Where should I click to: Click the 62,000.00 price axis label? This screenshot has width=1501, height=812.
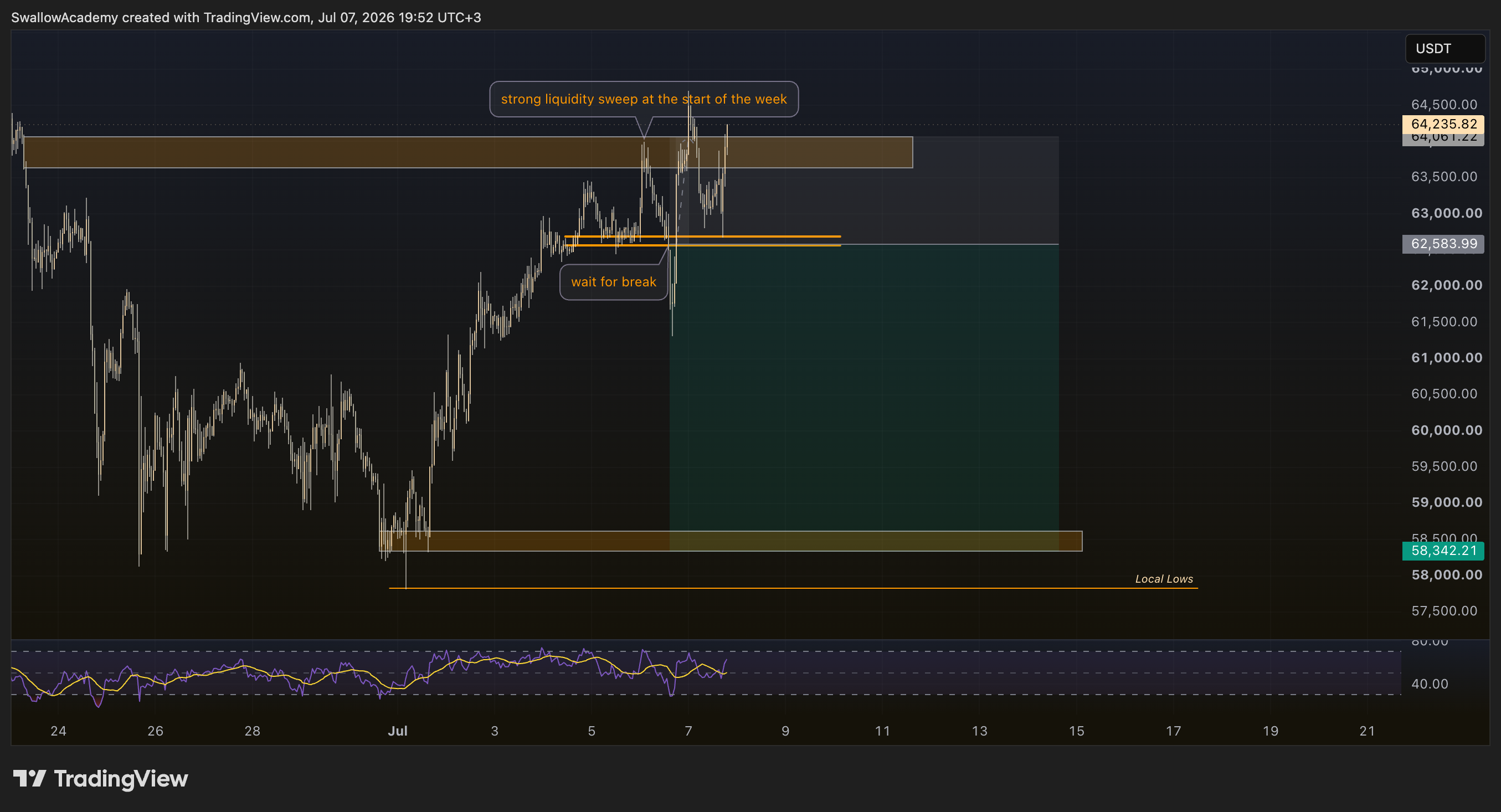pos(1446,285)
